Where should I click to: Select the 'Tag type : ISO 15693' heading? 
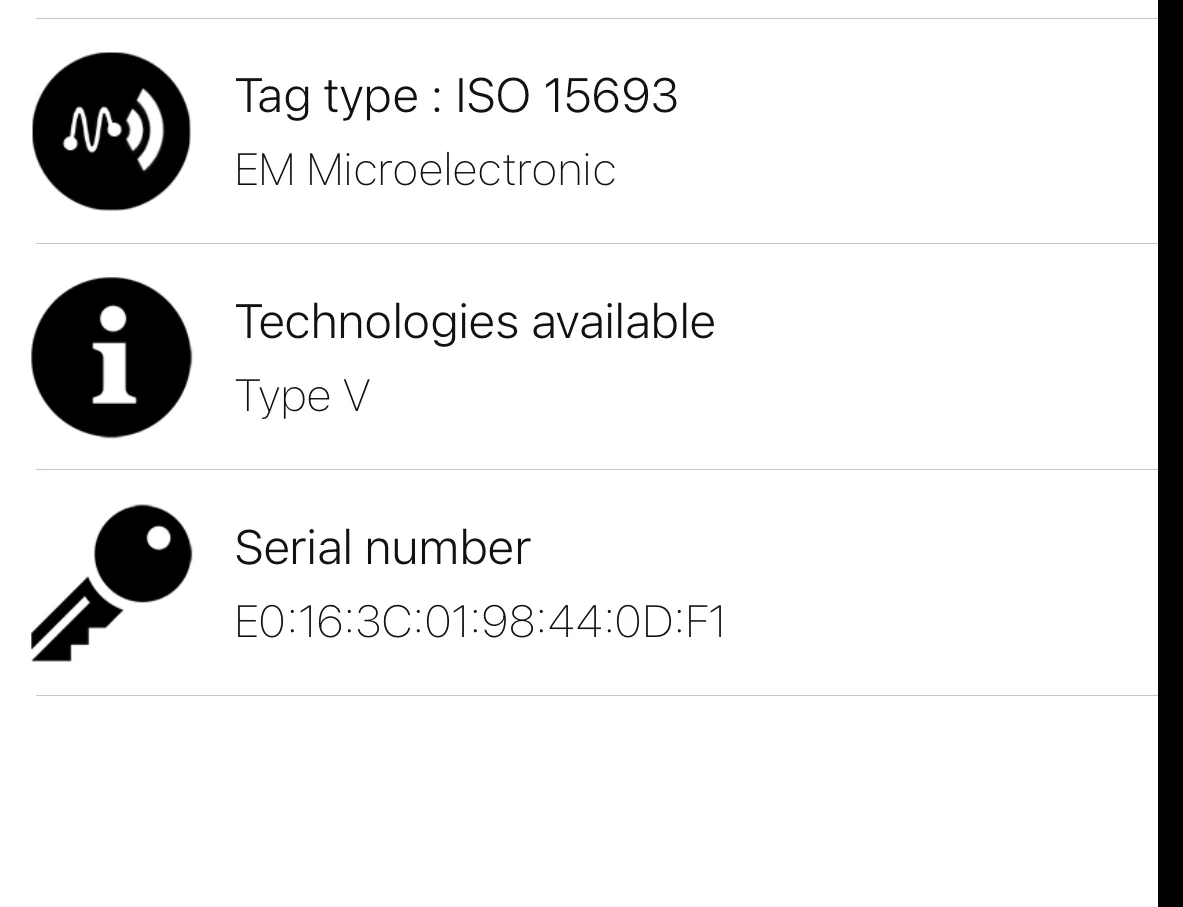pos(456,96)
